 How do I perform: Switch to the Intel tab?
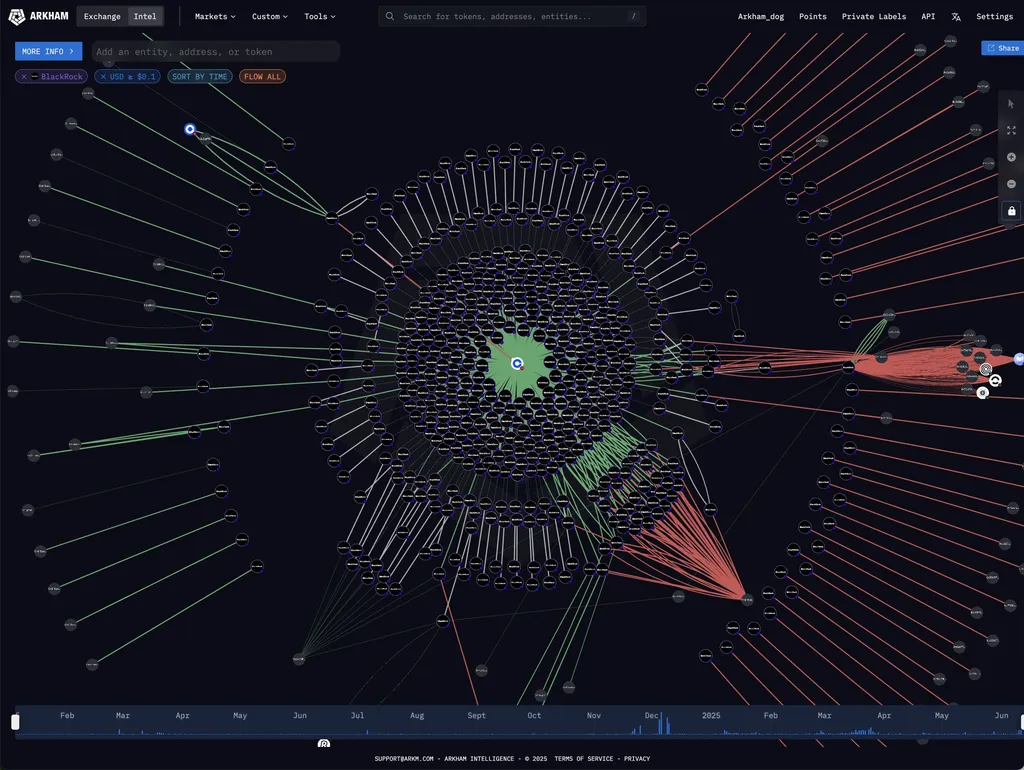(145, 16)
